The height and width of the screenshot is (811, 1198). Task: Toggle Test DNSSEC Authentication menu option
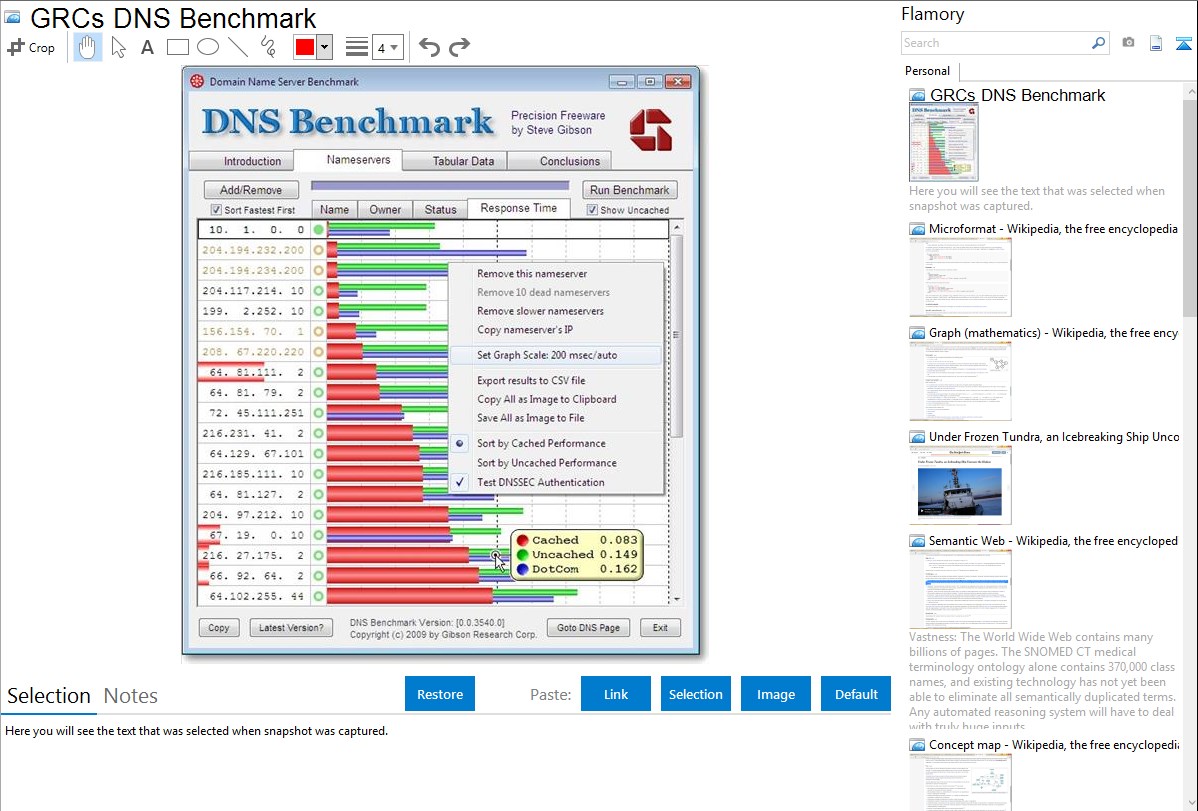tap(541, 482)
